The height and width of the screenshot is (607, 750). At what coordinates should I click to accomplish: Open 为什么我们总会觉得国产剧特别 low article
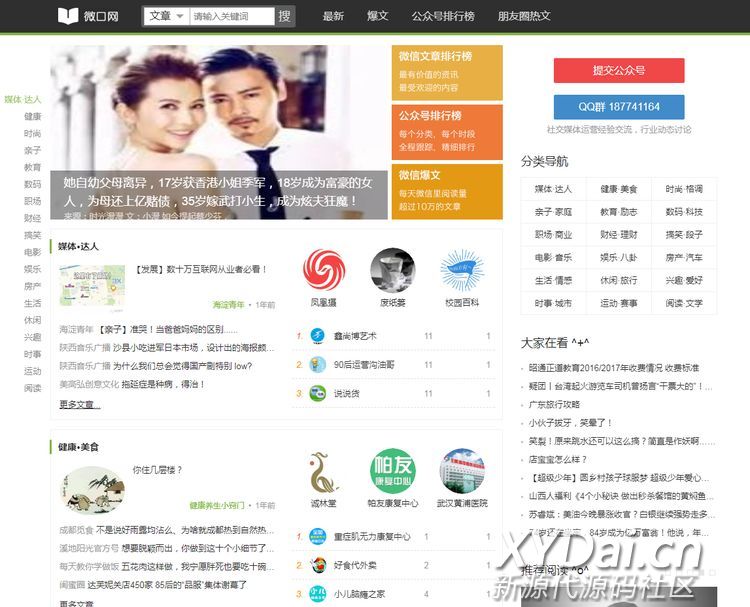pyautogui.click(x=182, y=366)
